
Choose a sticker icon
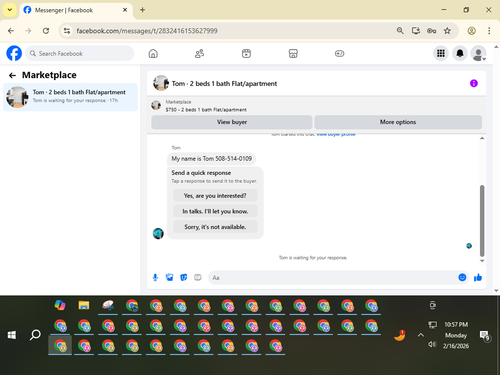184,277
